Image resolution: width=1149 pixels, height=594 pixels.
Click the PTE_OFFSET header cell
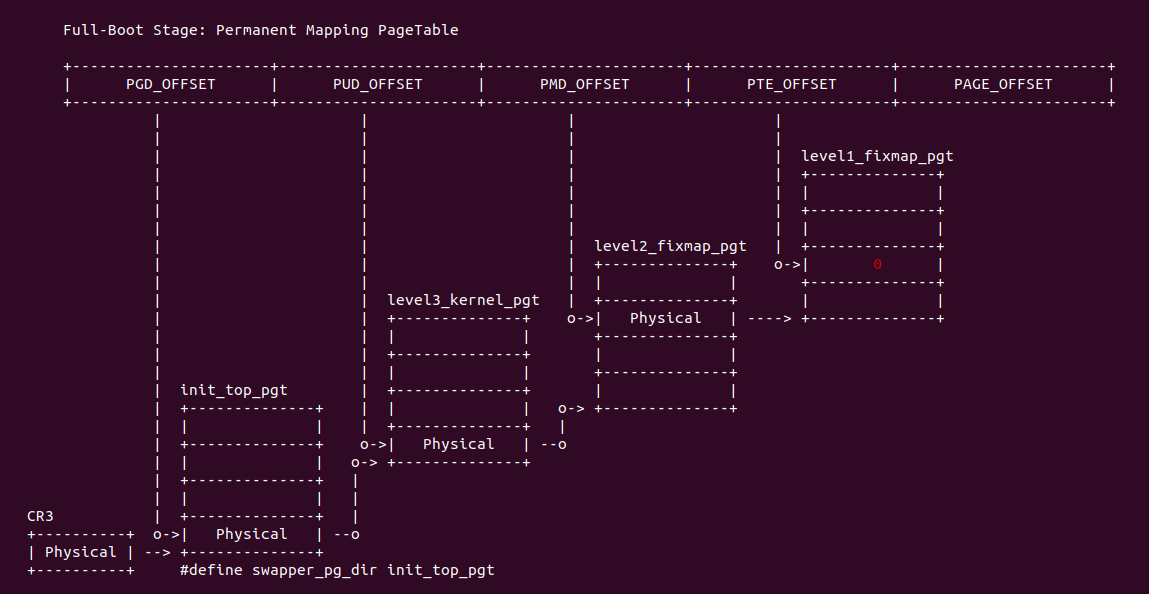[791, 84]
